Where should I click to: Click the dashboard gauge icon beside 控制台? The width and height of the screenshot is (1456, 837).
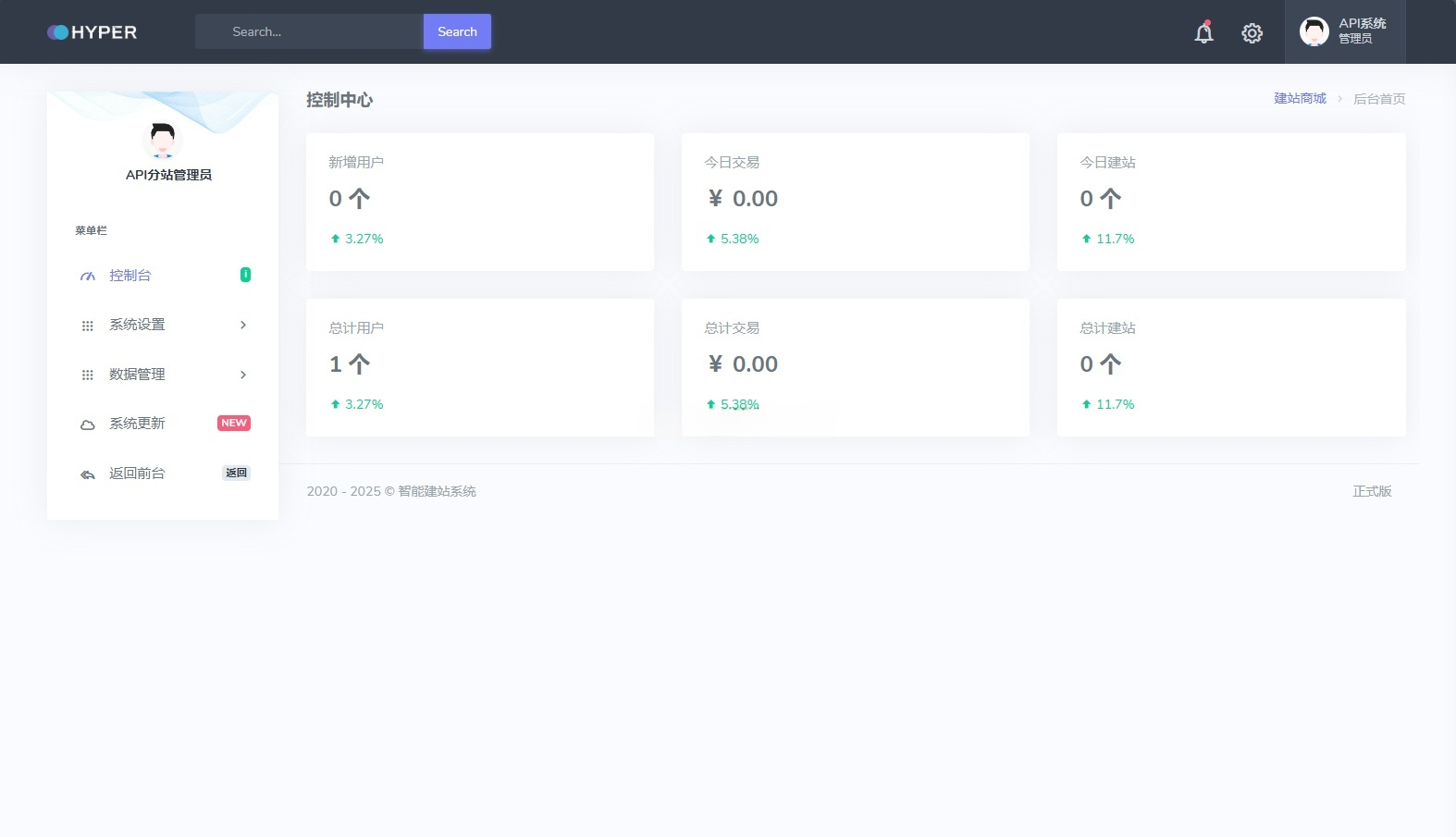(88, 277)
